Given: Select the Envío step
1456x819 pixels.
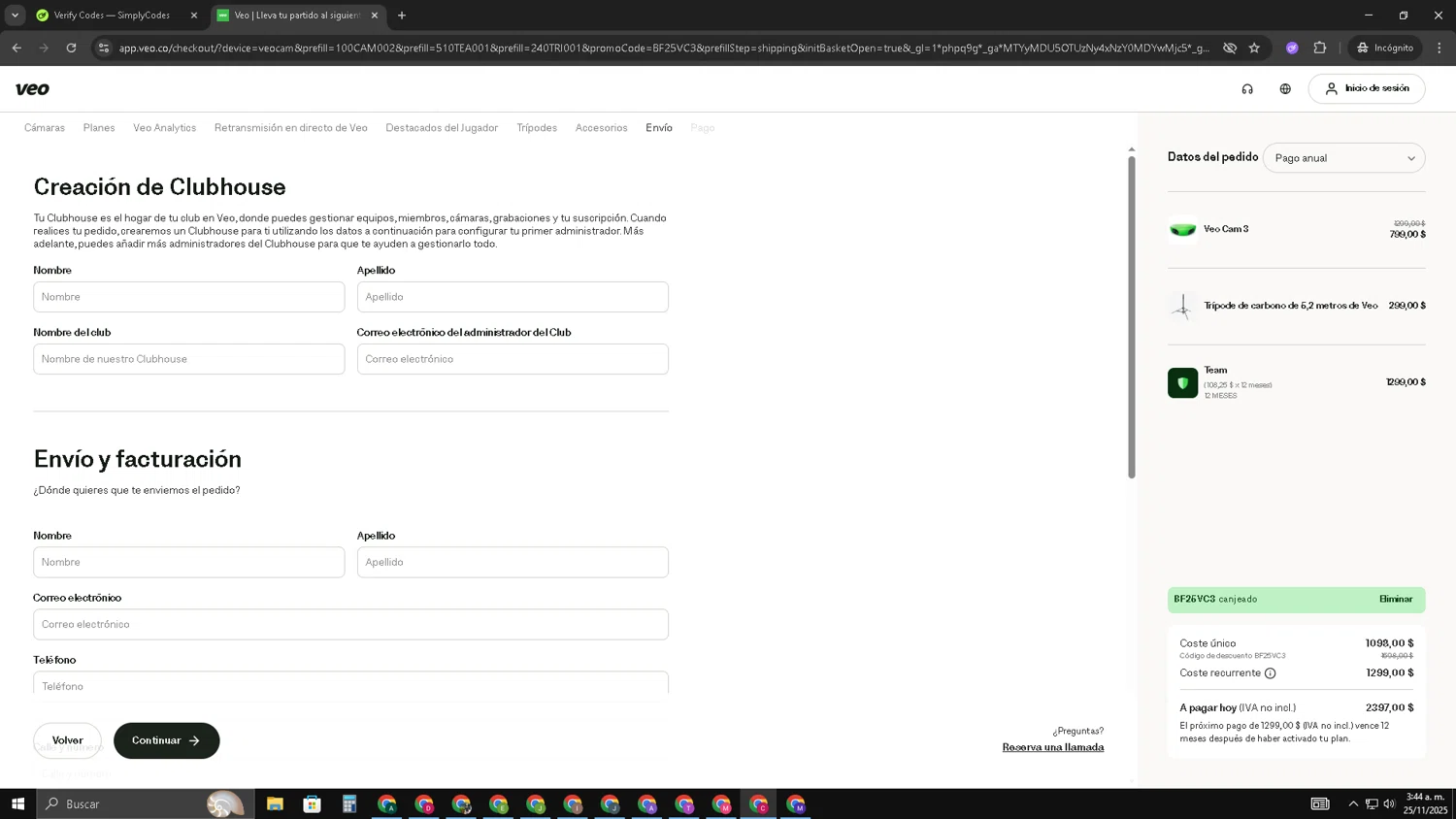Looking at the screenshot, I should click(x=659, y=128).
